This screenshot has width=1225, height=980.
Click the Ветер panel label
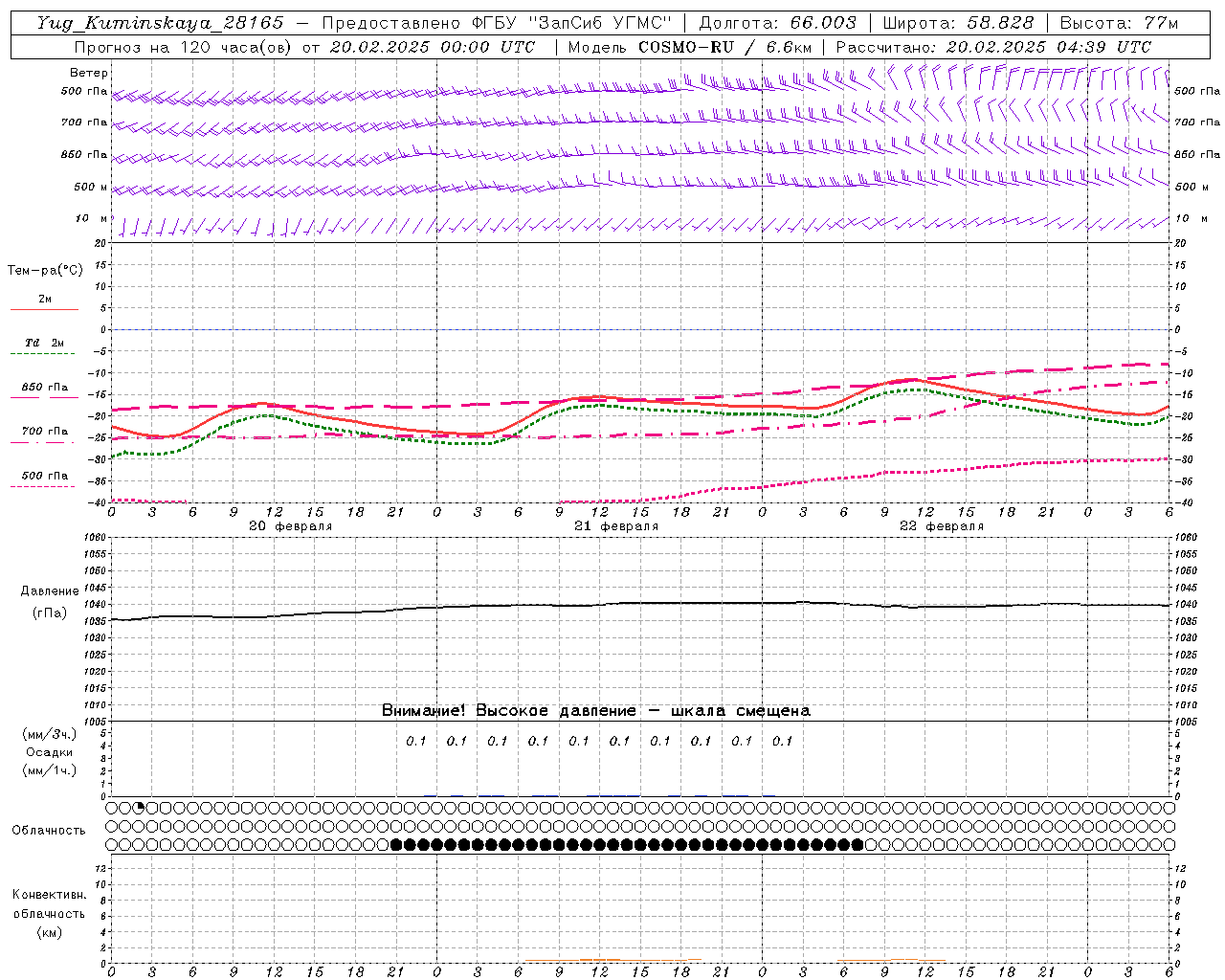coord(89,73)
